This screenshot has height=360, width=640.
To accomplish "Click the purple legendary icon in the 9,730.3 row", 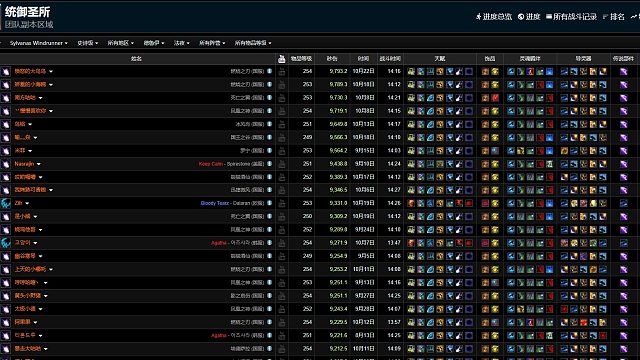I will point(624,98).
